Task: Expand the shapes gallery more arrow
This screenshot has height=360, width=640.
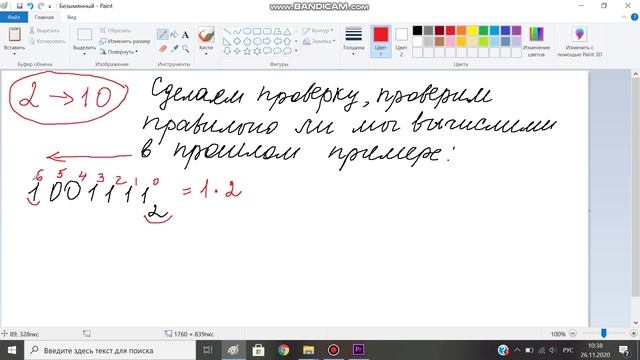Action: 296,51
